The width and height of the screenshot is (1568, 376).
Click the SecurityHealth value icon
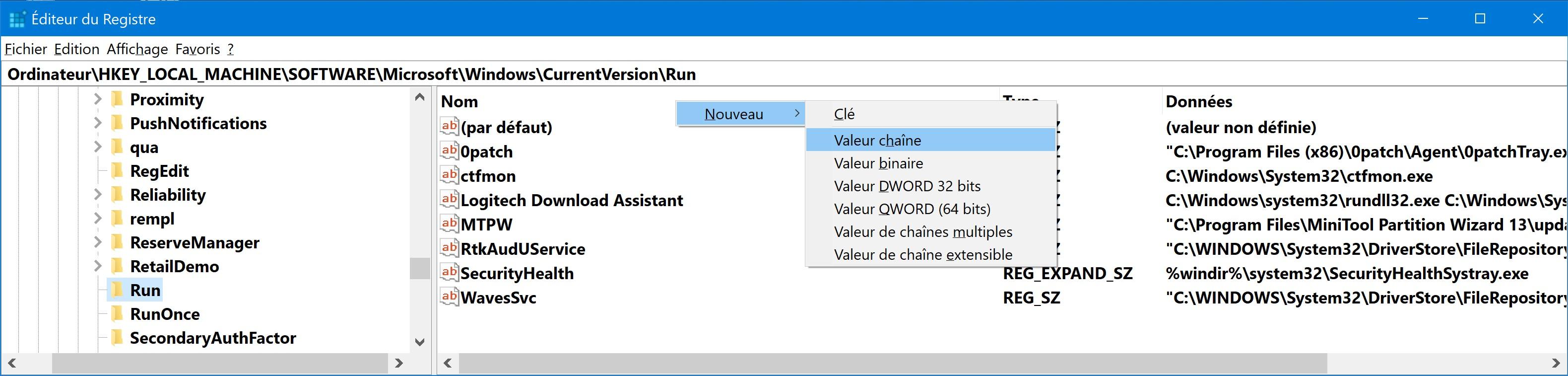[449, 272]
